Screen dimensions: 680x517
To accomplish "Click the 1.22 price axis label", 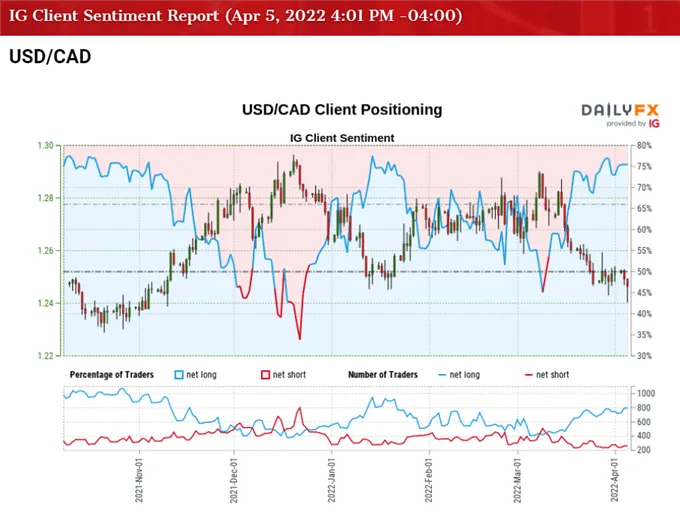I will (46, 356).
